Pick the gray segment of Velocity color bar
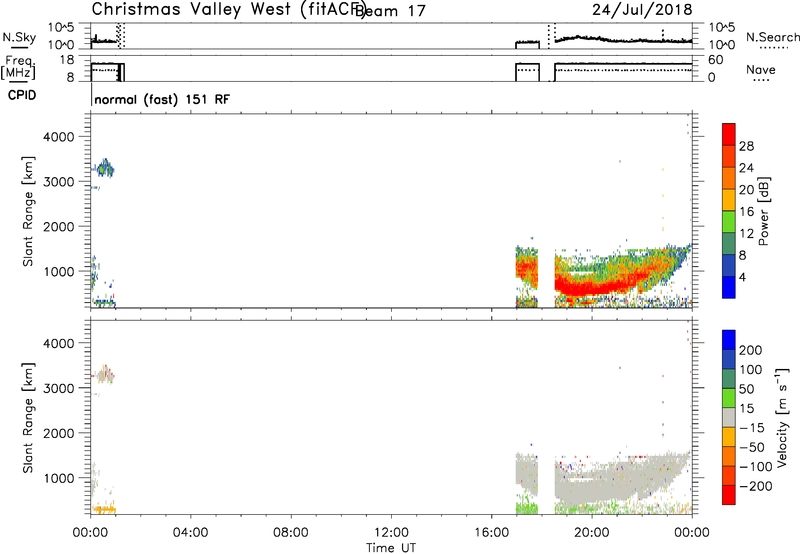The width and height of the screenshot is (800, 554). [729, 417]
